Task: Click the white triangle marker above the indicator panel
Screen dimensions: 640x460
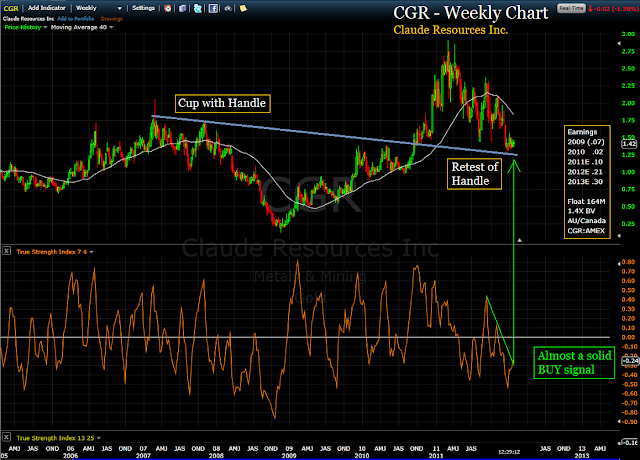Action: tap(520, 240)
